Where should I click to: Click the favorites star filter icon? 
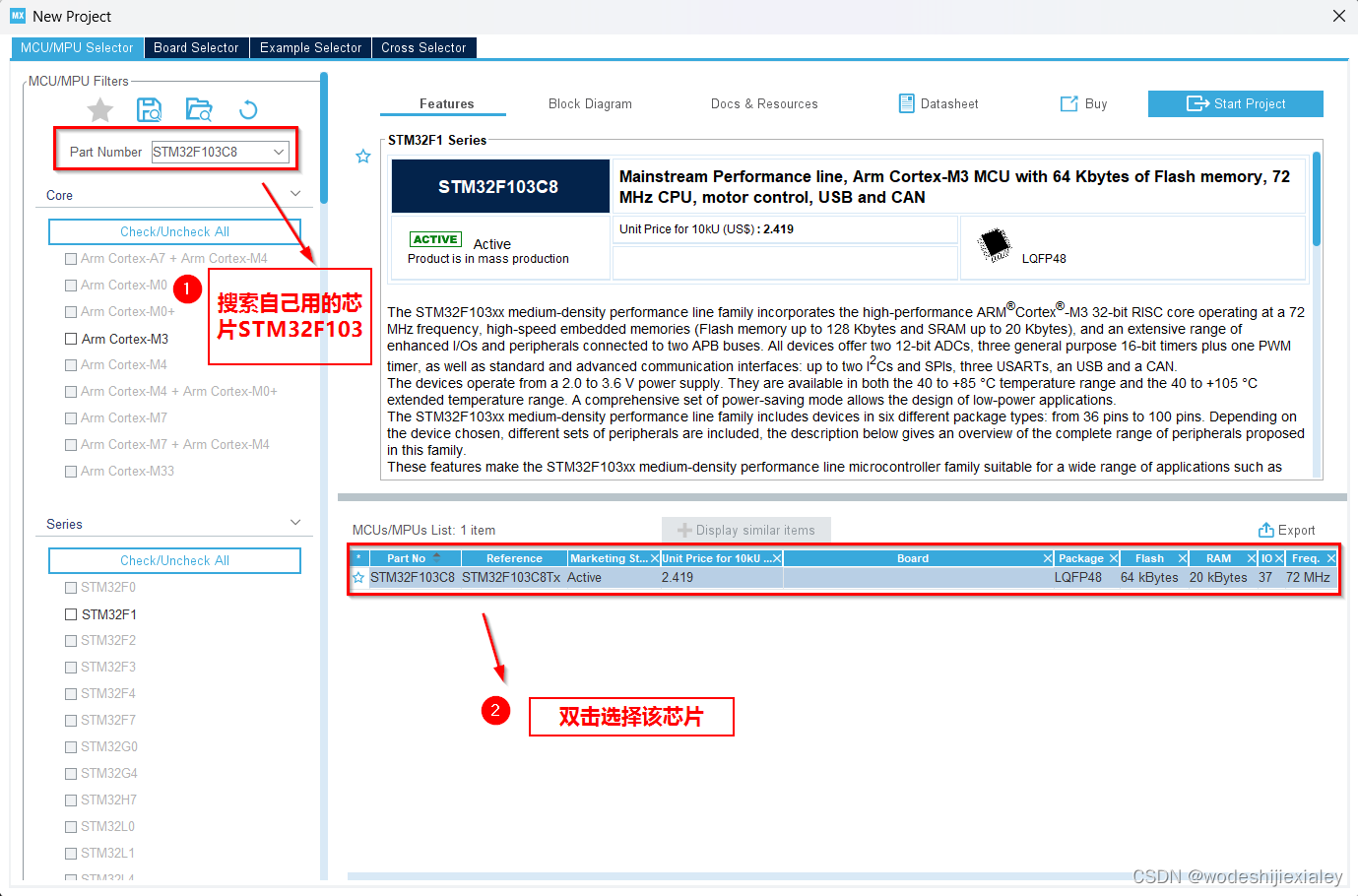point(100,110)
